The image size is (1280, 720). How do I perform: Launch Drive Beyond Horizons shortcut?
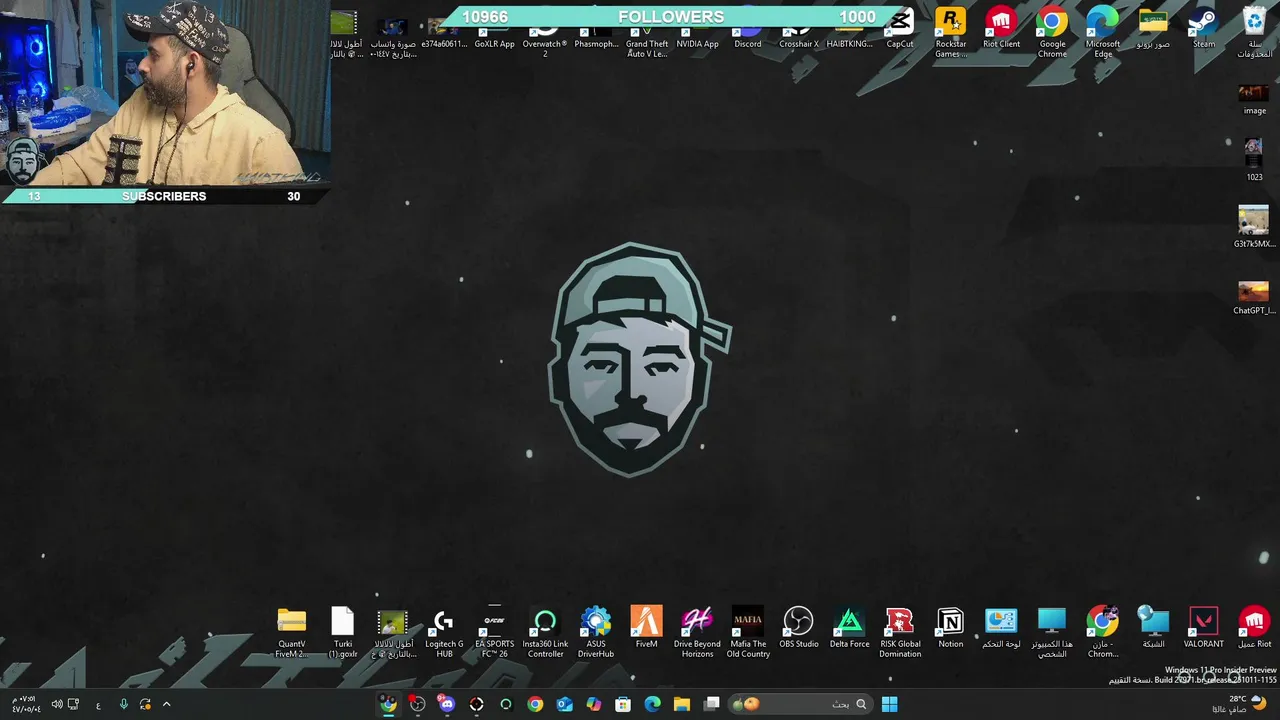point(697,632)
